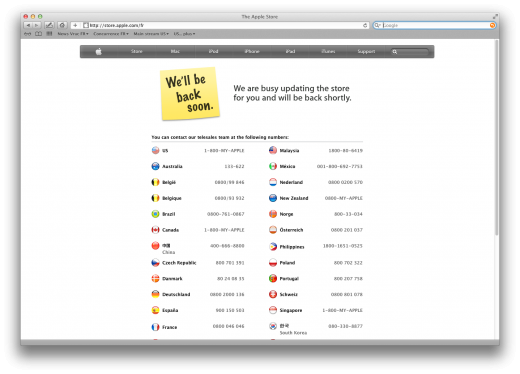Click the México flag icon

(x=273, y=166)
